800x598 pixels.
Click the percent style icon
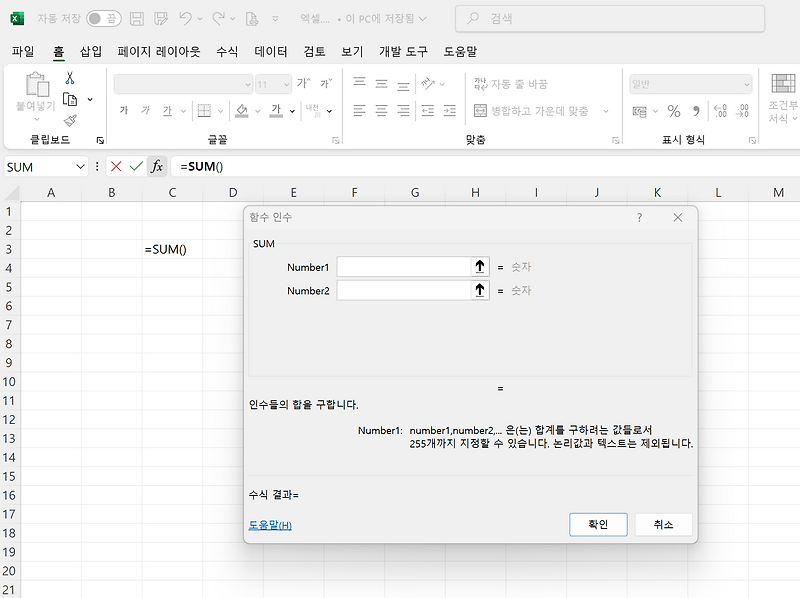(x=674, y=111)
